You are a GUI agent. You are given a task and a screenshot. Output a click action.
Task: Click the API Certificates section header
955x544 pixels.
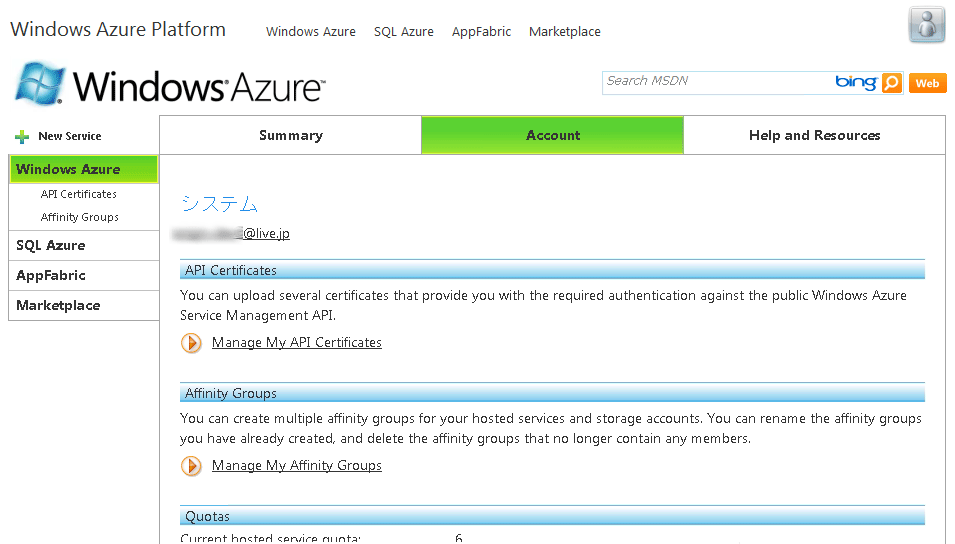coord(552,270)
